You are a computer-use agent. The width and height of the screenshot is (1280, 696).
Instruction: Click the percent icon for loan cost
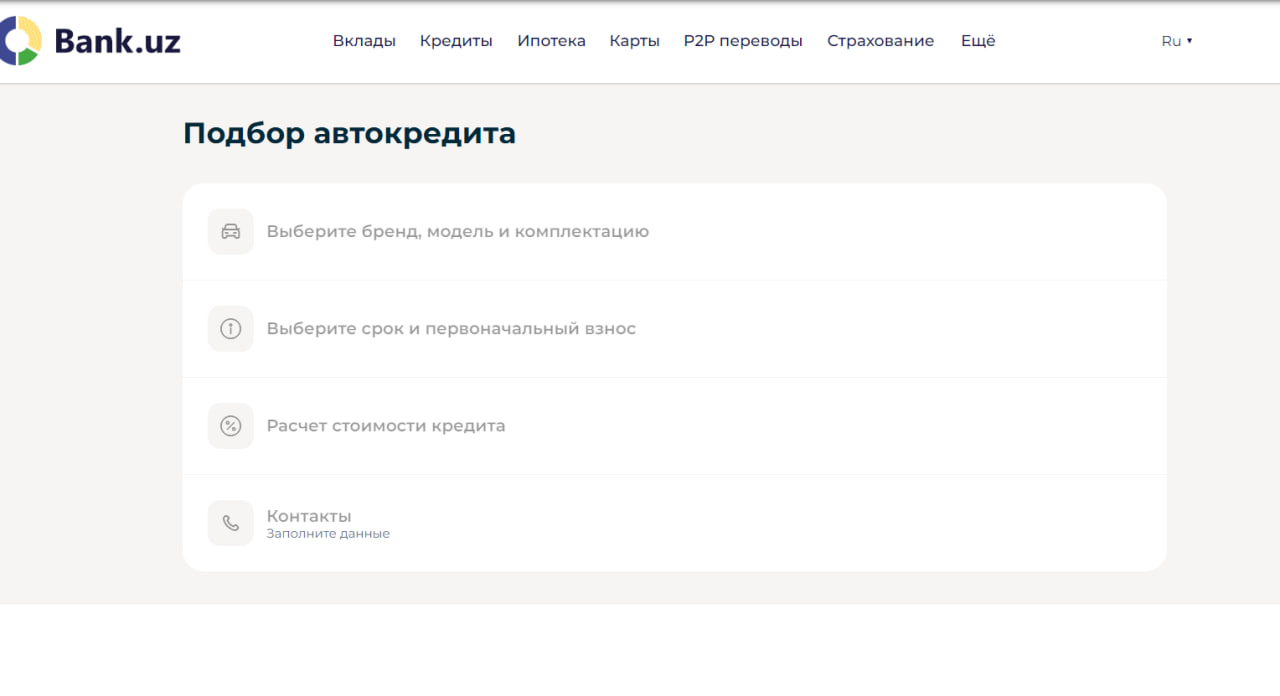pyautogui.click(x=231, y=426)
